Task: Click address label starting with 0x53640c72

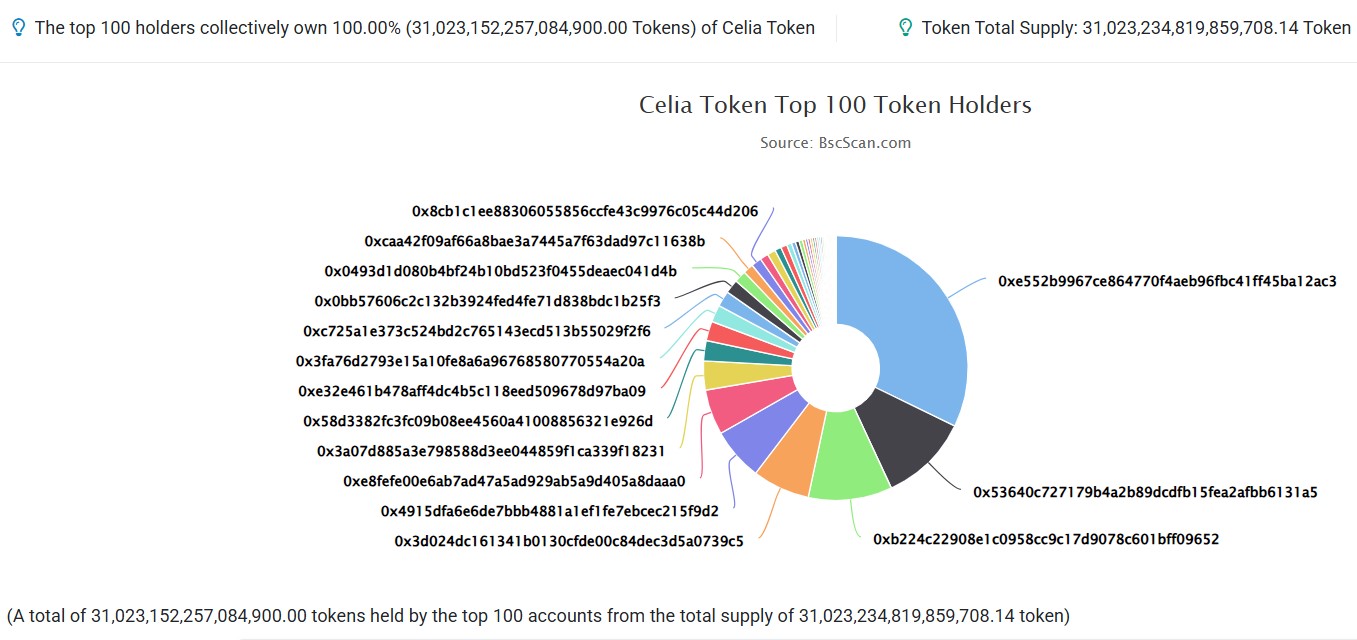Action: [1145, 492]
